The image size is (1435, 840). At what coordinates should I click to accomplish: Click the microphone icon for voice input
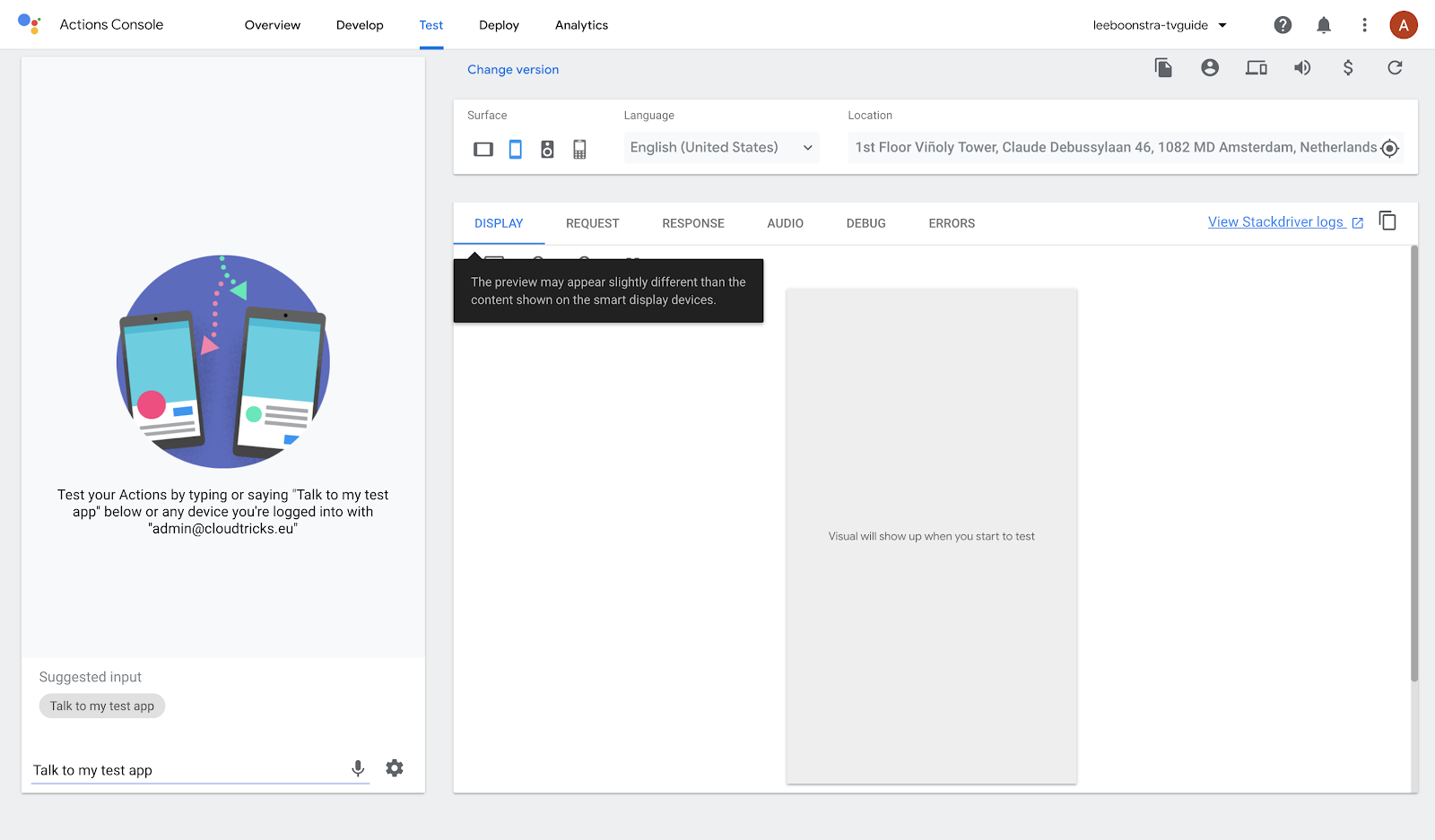358,768
